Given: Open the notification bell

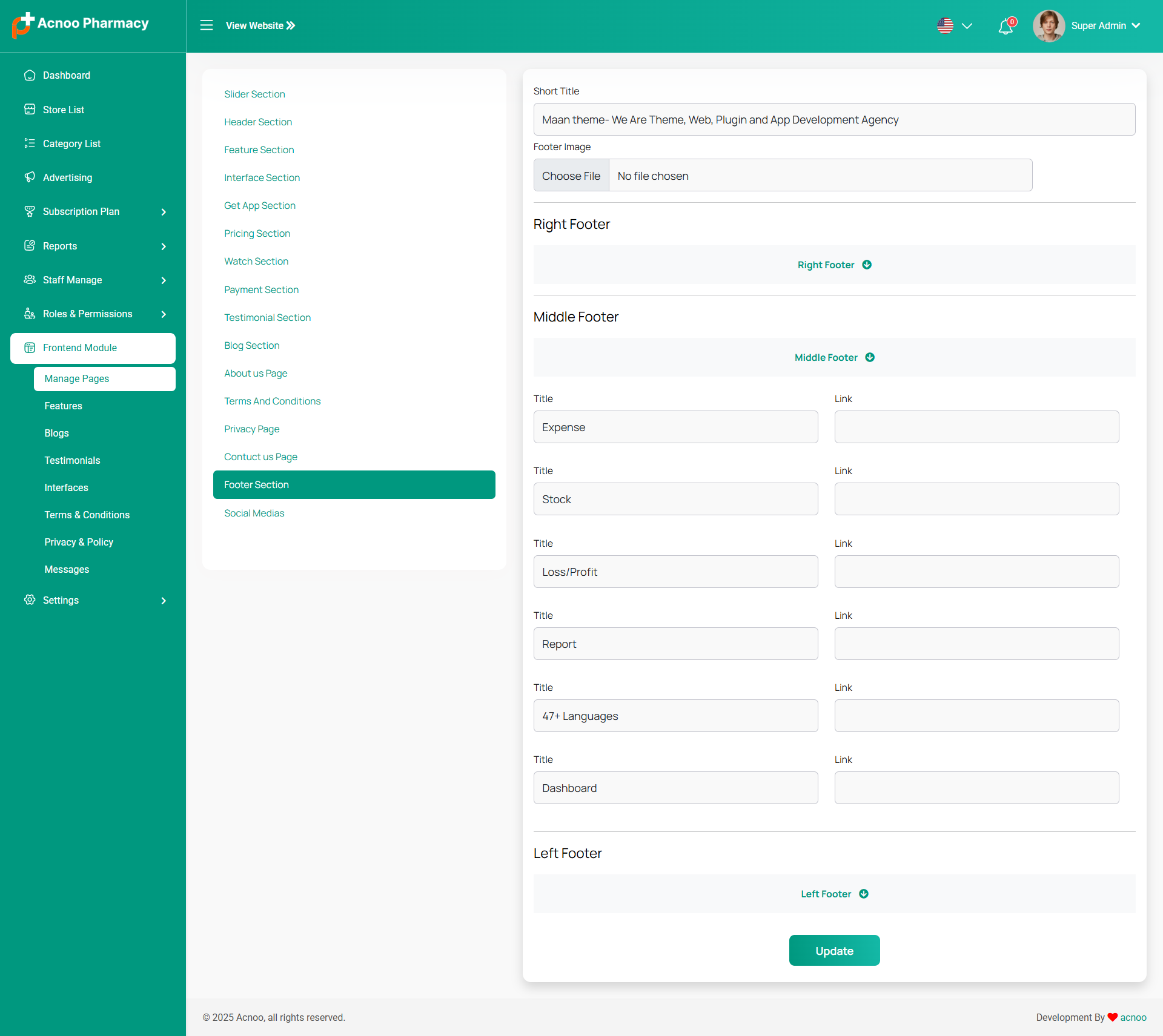Looking at the screenshot, I should point(1006,27).
